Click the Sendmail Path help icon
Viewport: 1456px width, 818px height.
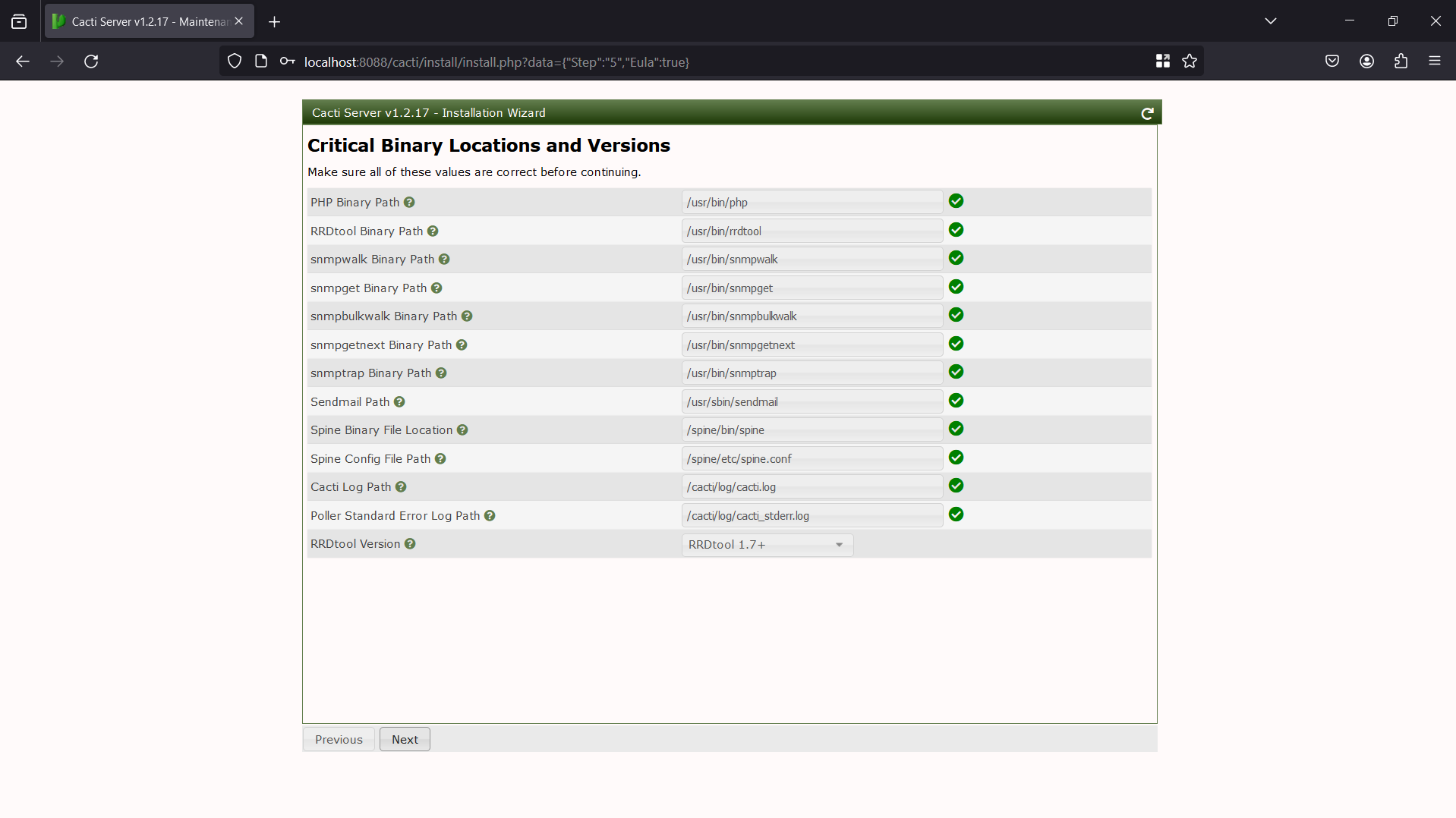click(x=399, y=402)
